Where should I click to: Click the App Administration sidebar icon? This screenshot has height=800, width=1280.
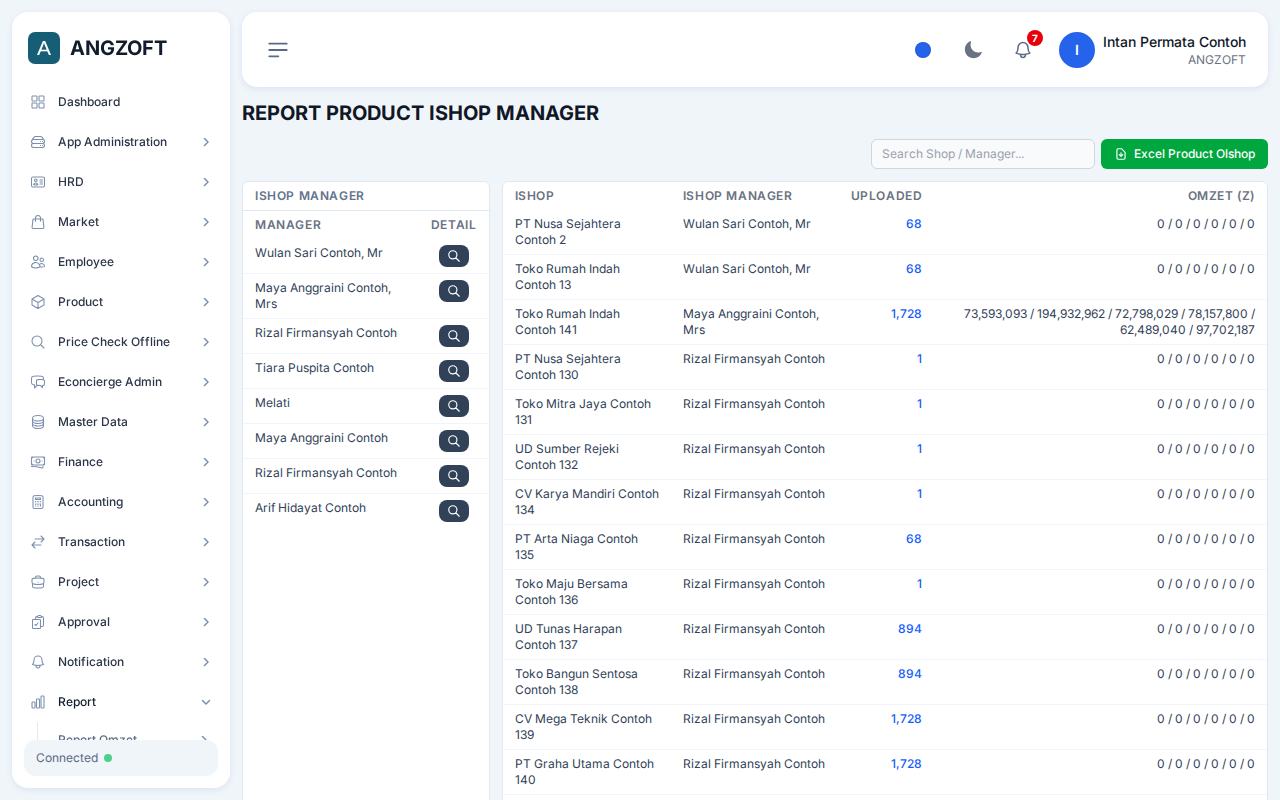pos(38,142)
